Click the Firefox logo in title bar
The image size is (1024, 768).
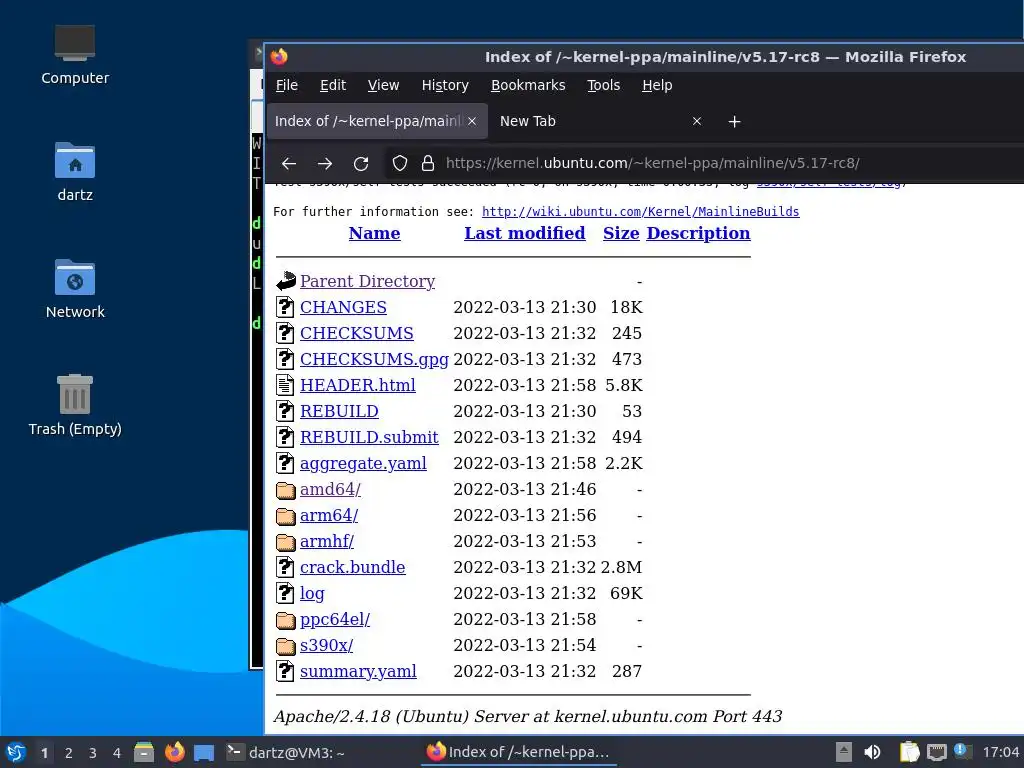(x=279, y=57)
